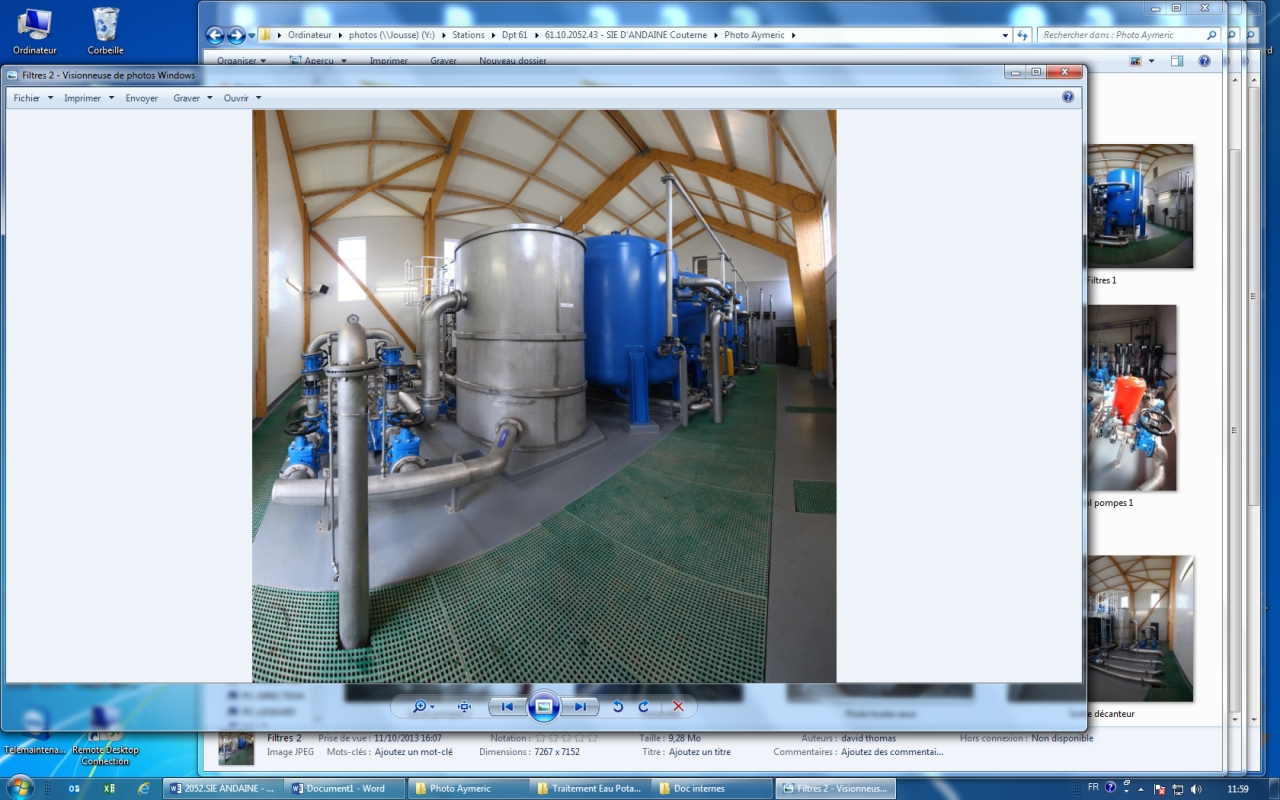Open the Imprimer menu in photo viewer
This screenshot has height=800, width=1280.
click(89, 98)
